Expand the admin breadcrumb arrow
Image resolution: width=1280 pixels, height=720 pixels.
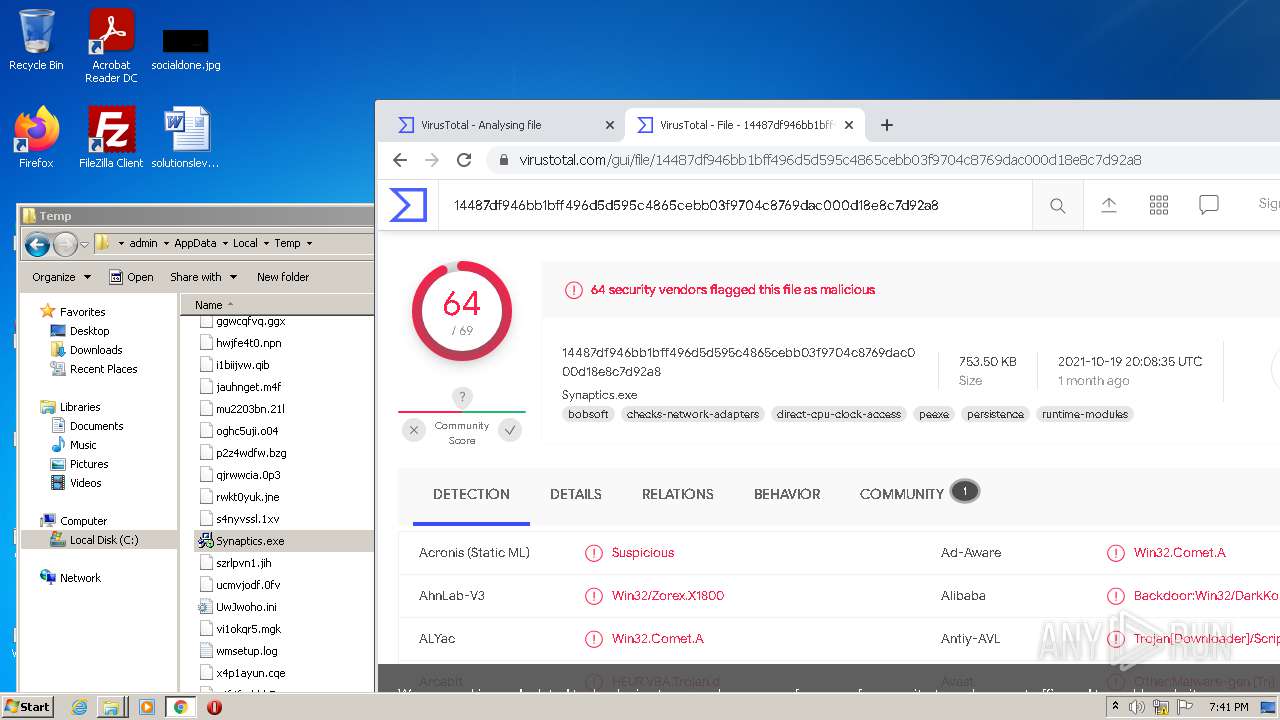[x=165, y=243]
